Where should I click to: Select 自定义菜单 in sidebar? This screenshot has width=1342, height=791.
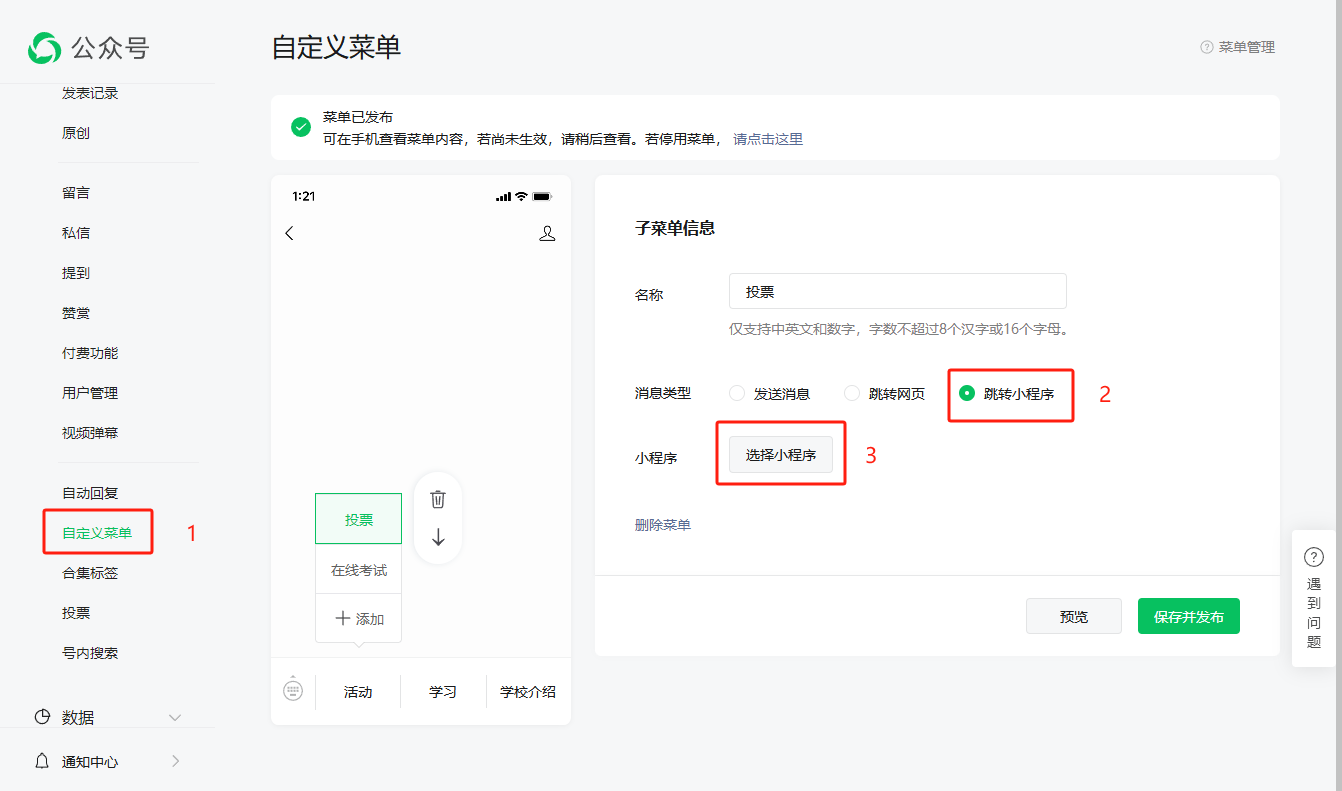(x=97, y=533)
